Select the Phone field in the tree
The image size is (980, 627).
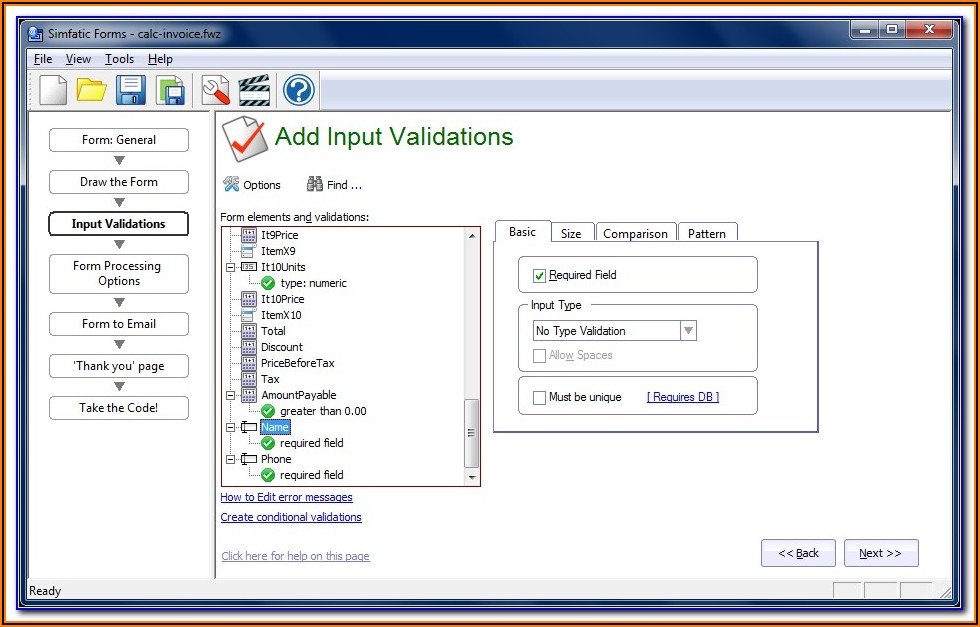[276, 459]
